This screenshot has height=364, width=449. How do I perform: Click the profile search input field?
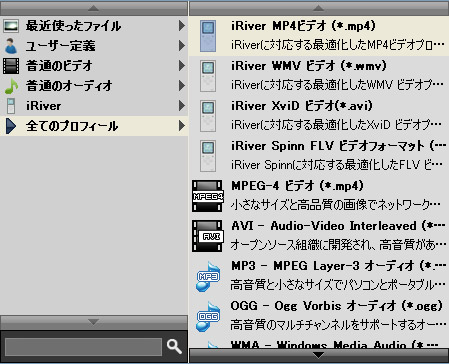coord(83,347)
